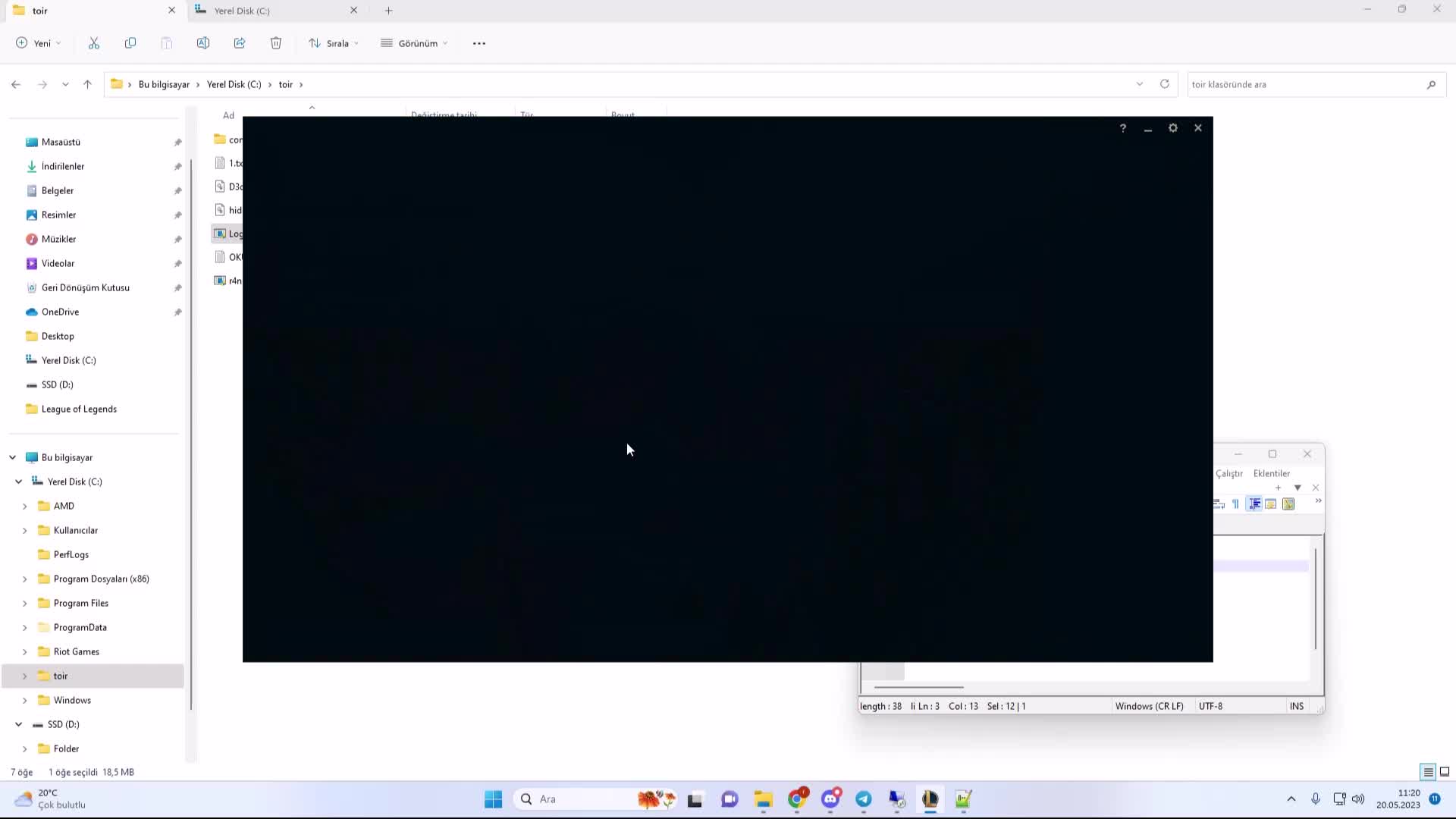Toggle show all characters in Notepad++ toolbar
This screenshot has height=819, width=1456.
(x=1236, y=503)
